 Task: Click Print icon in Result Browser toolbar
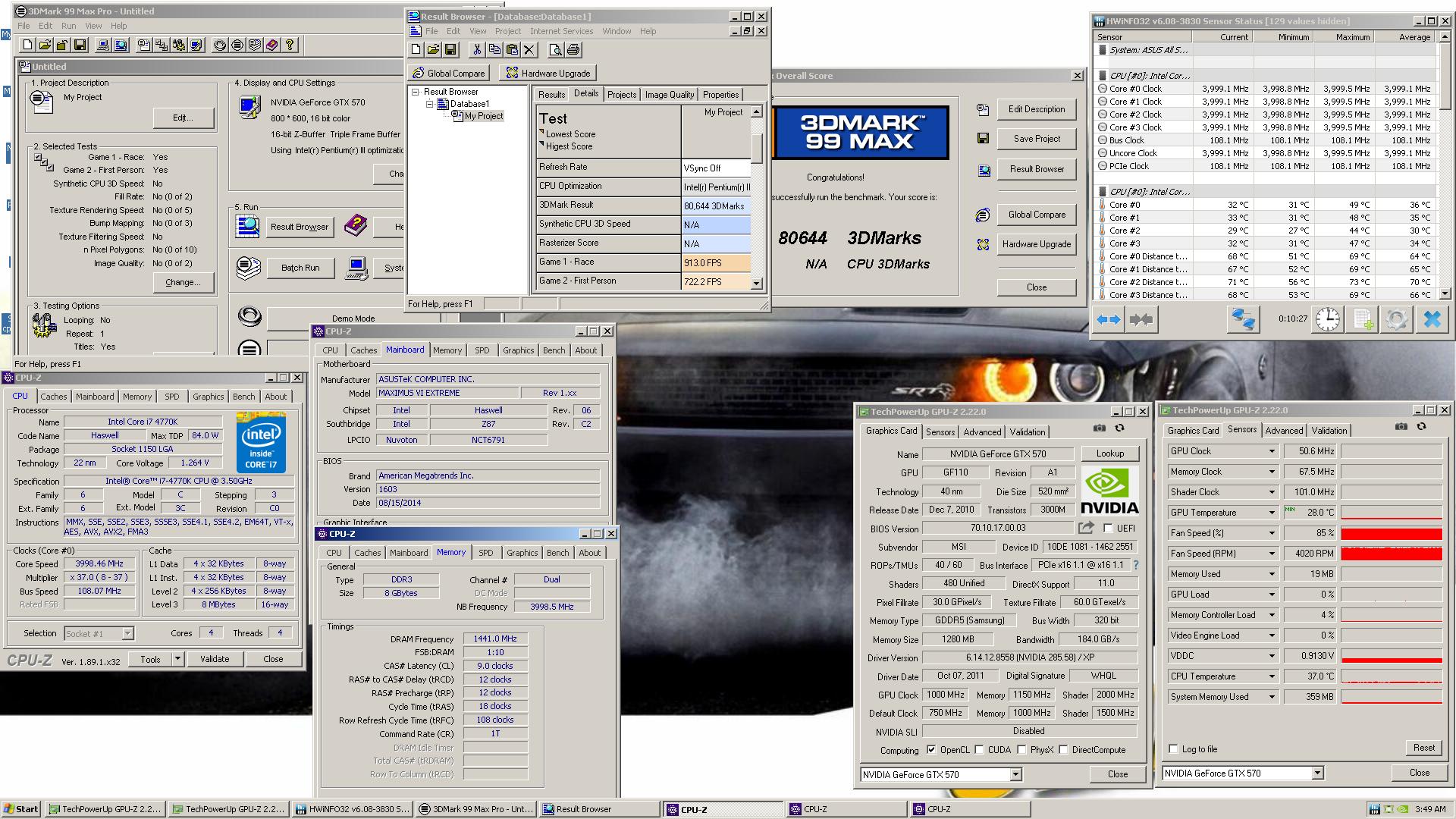pyautogui.click(x=573, y=50)
